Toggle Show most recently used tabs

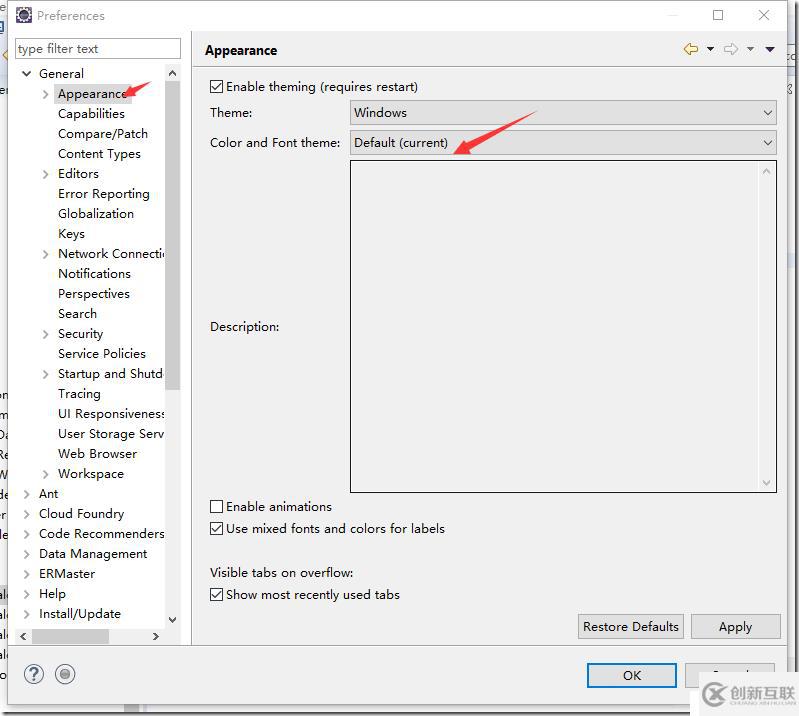click(x=216, y=595)
